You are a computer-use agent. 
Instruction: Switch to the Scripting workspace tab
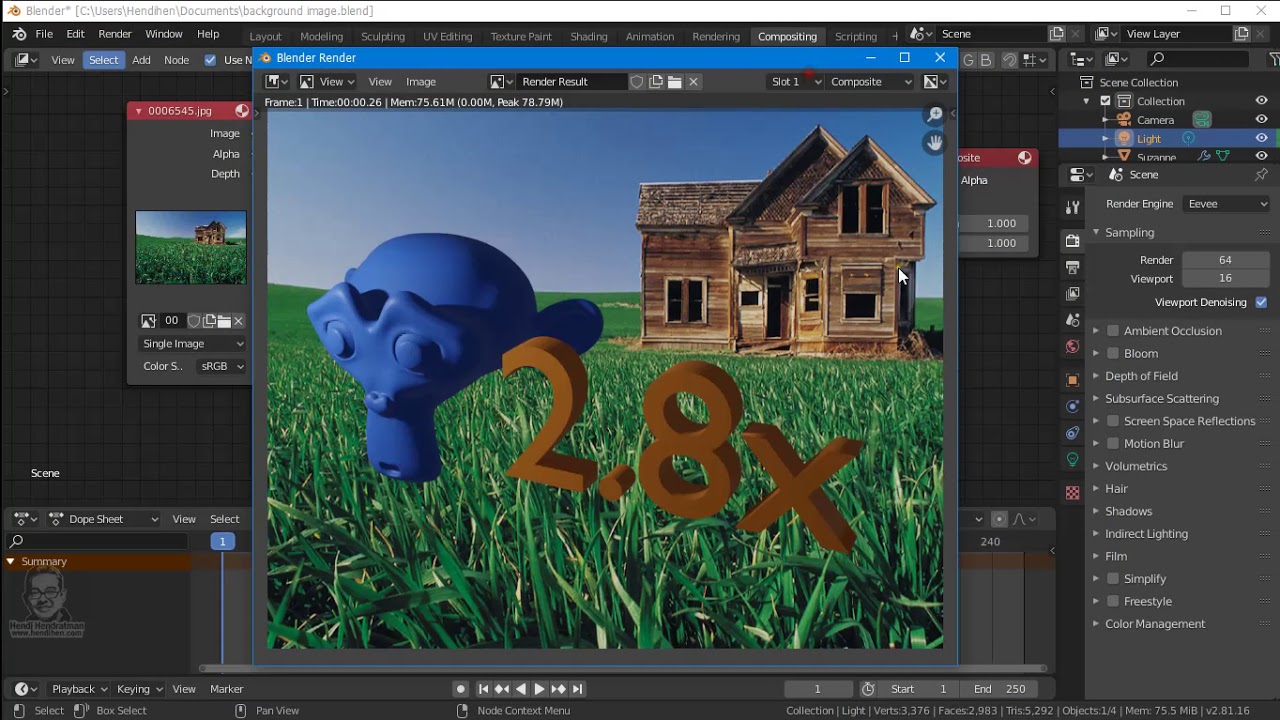coord(856,36)
